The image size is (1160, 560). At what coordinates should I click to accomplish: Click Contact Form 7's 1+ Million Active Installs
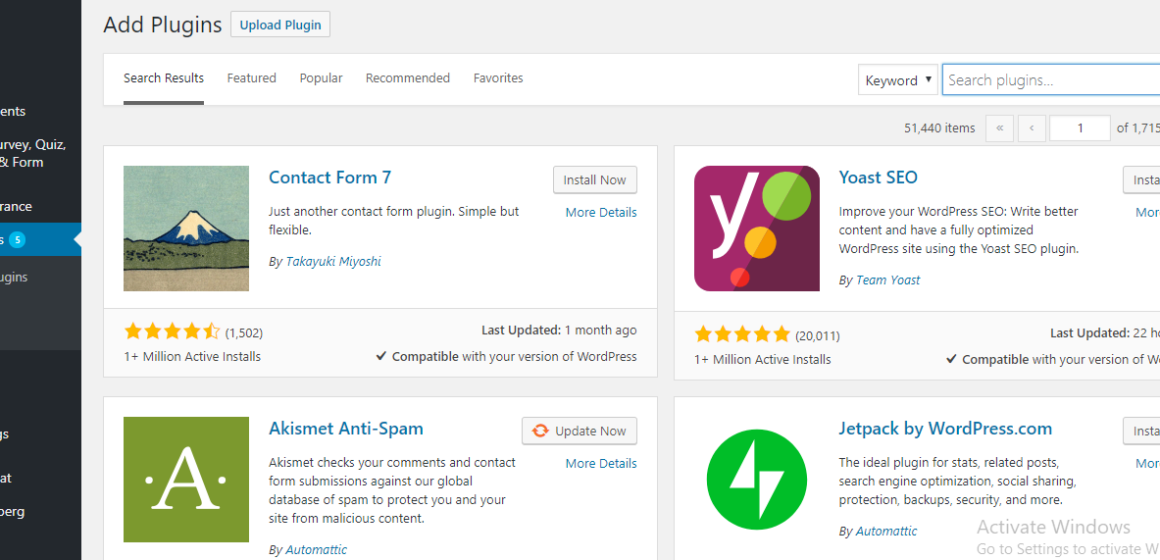[x=192, y=357]
